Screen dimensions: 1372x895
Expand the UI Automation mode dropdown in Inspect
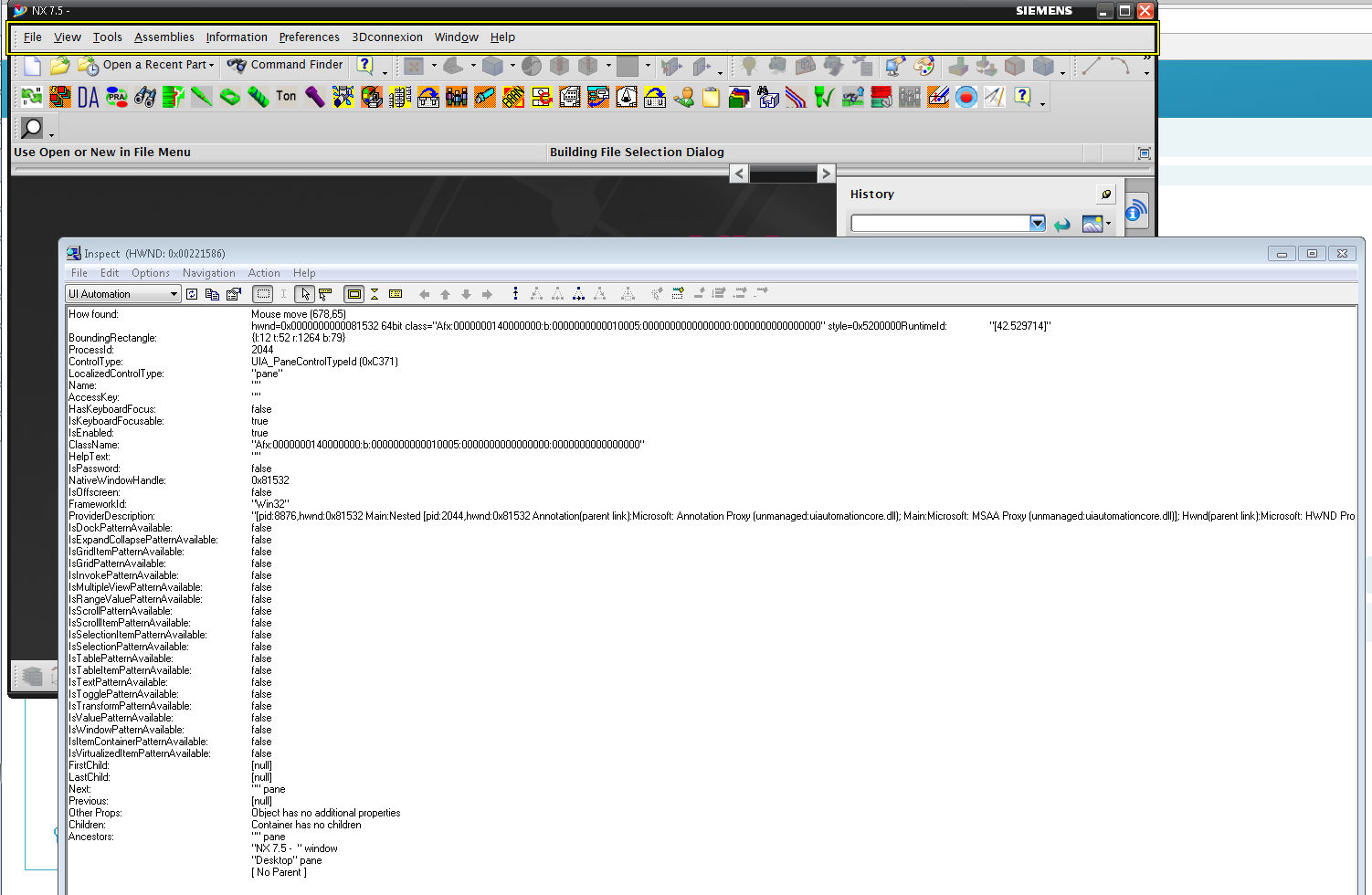tap(174, 294)
